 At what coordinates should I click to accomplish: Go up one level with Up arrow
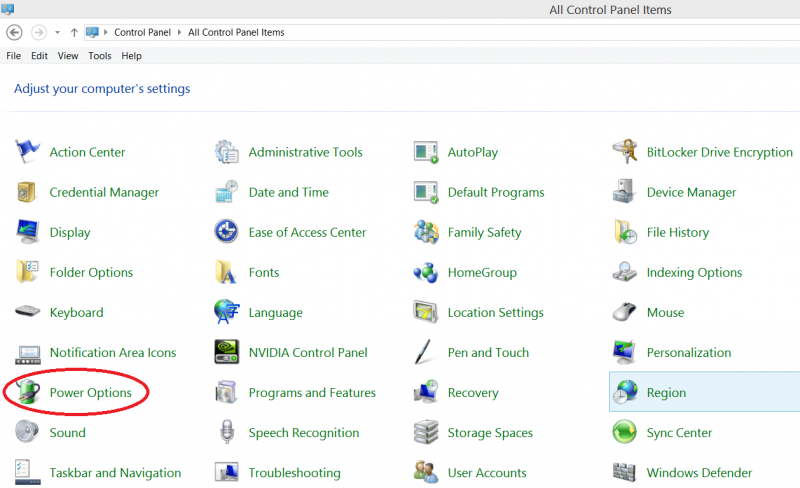[74, 32]
